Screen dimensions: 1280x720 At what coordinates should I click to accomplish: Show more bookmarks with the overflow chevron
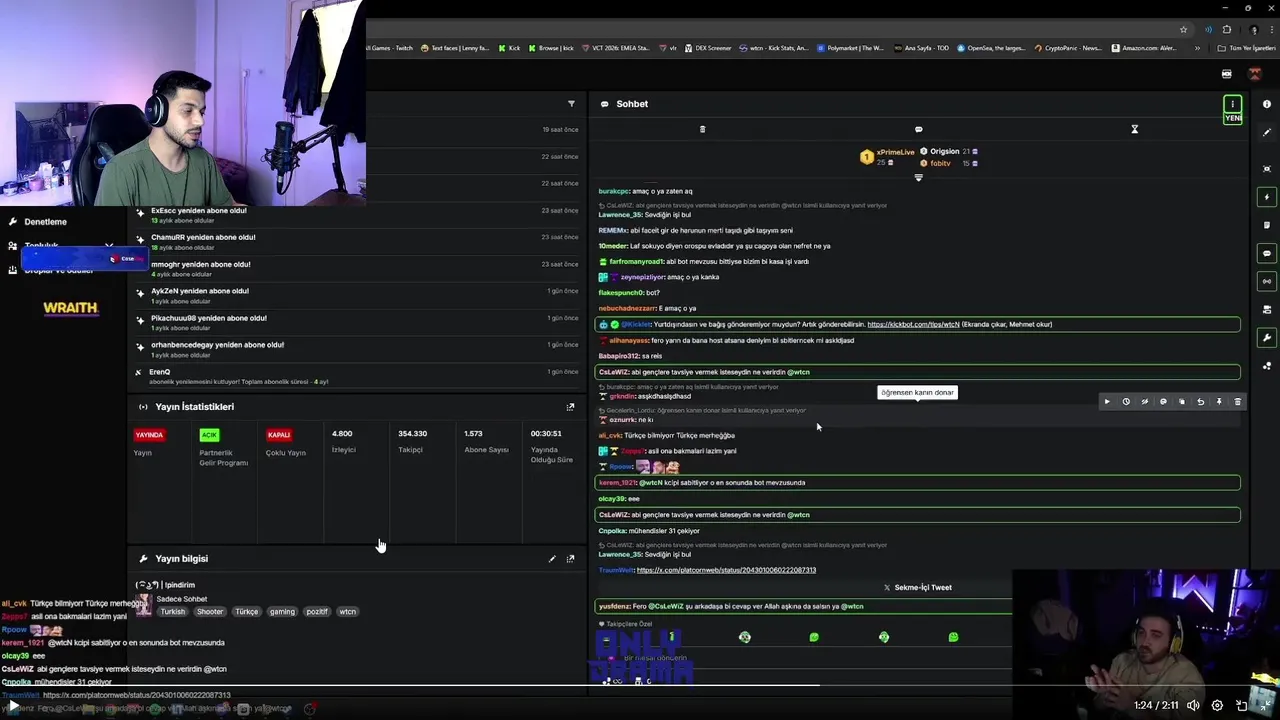click(1197, 48)
